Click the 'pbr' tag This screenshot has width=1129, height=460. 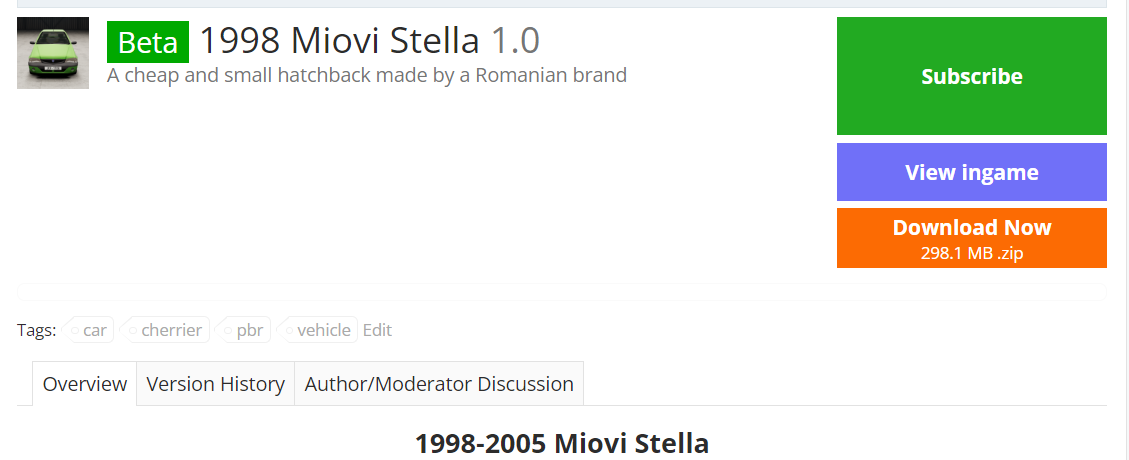[x=249, y=330]
